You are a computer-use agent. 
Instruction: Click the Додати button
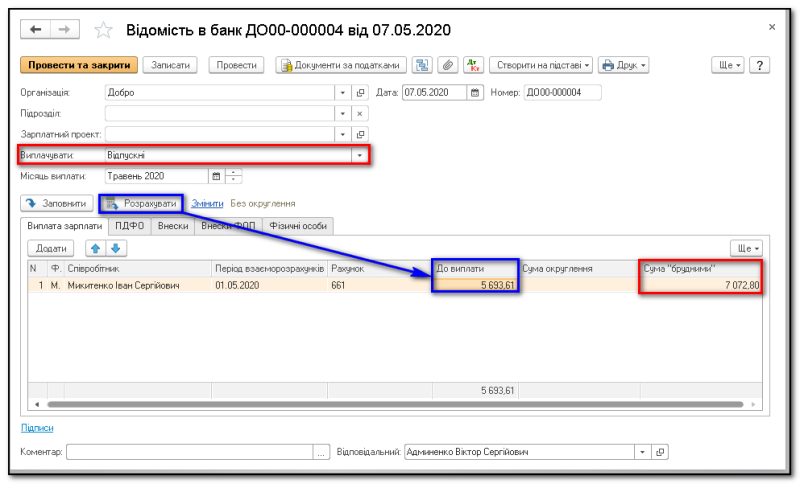(x=51, y=248)
